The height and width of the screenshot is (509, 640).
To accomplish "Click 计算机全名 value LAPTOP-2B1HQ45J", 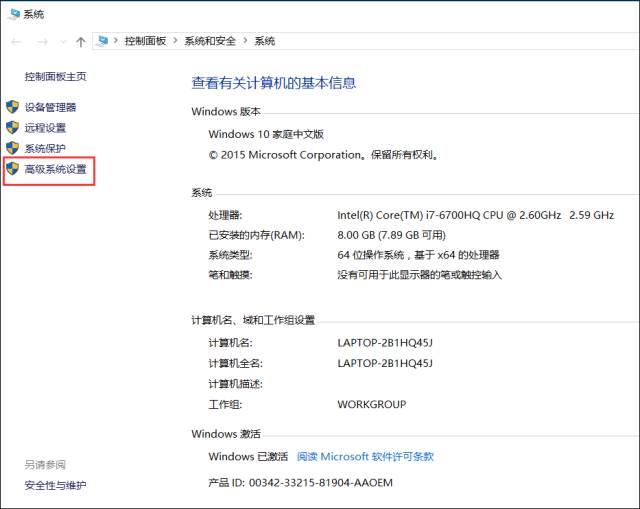I will click(385, 363).
